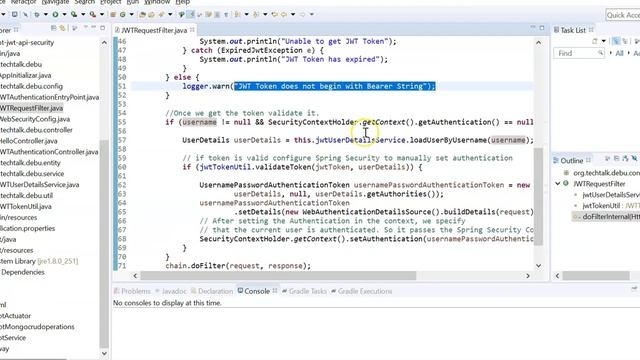Click the Quick Access search box
640x360 pixels.
(622, 15)
